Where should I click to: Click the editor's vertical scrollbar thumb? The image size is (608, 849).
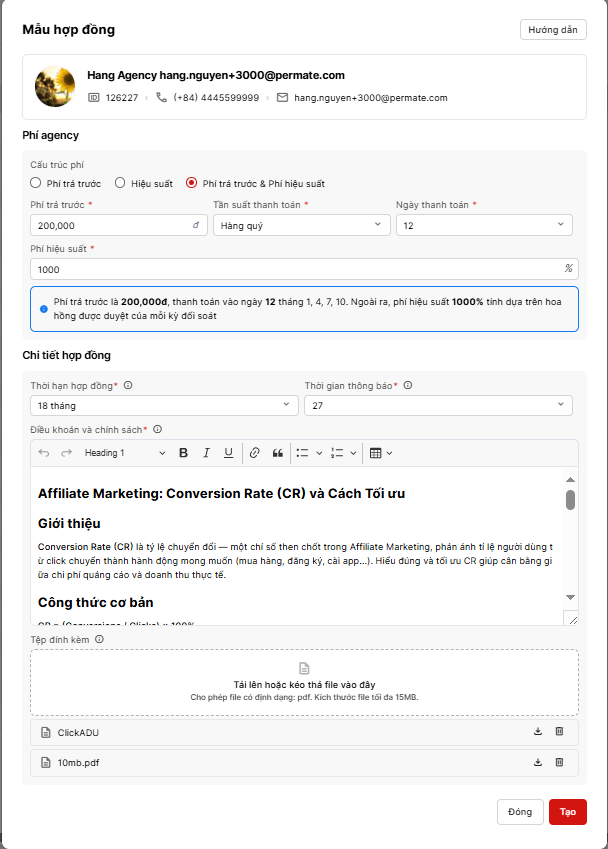pyautogui.click(x=570, y=499)
